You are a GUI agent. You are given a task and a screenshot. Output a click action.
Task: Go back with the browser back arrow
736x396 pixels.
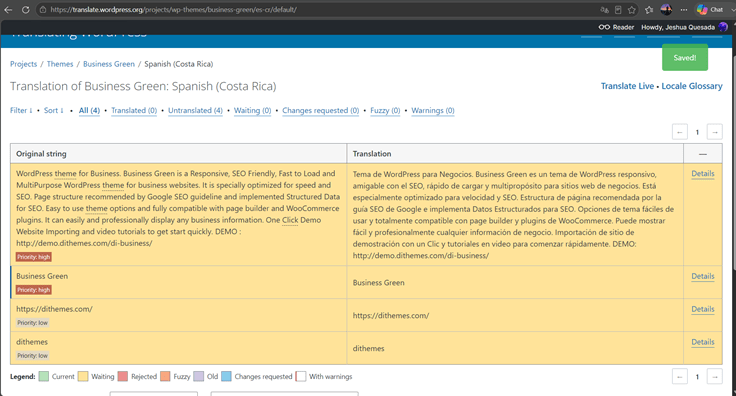[x=8, y=9]
